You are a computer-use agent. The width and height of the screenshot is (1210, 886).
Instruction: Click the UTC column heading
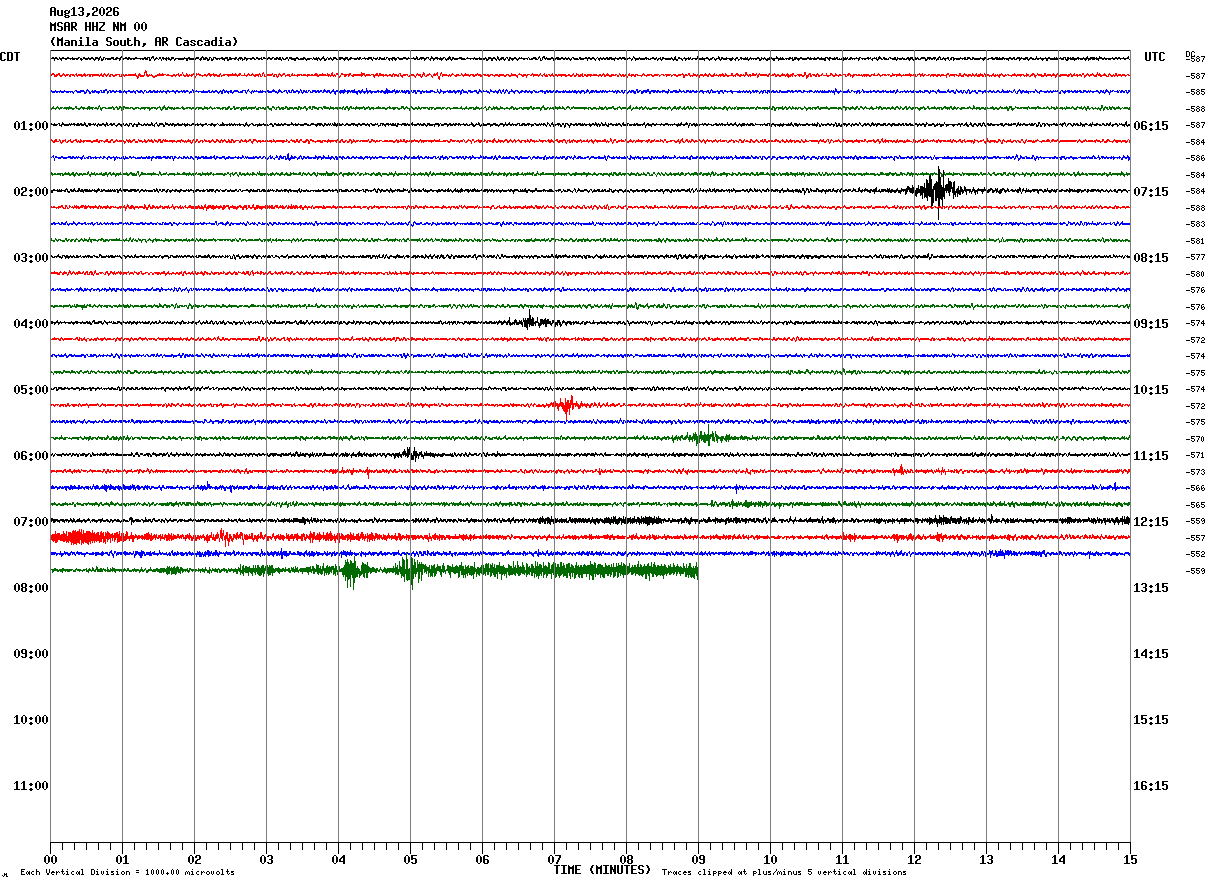1155,57
